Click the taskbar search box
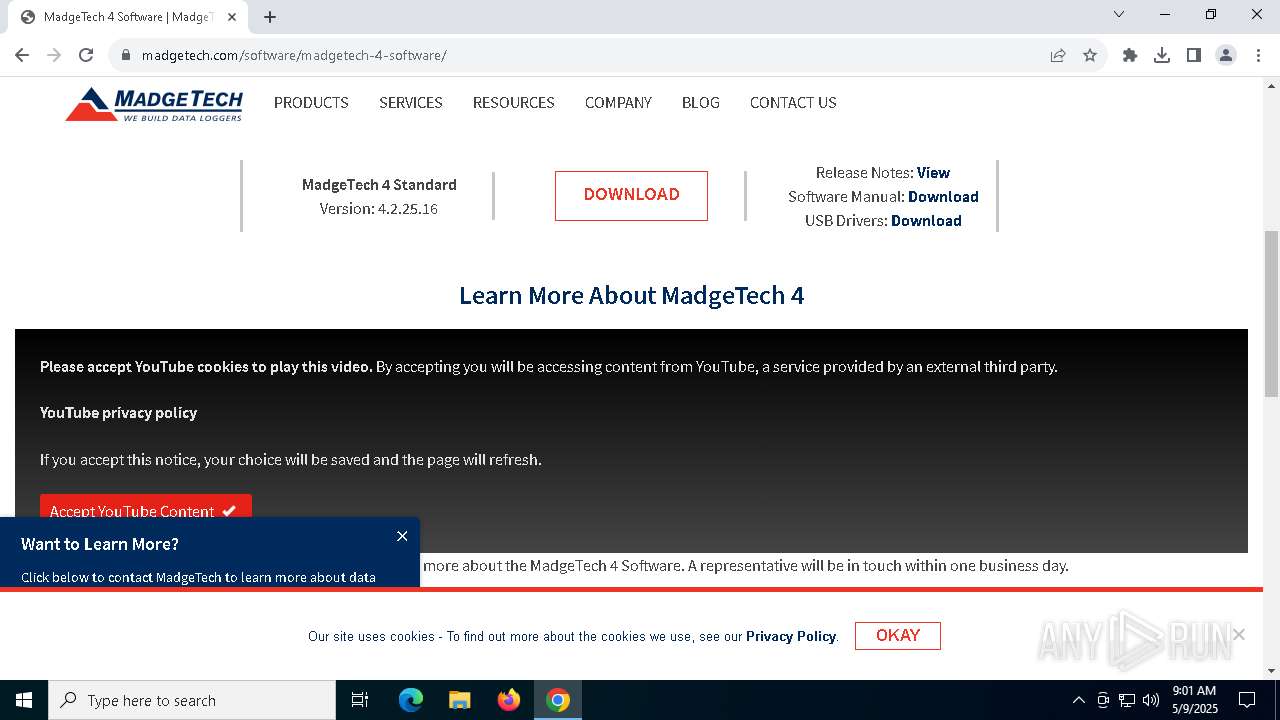Image resolution: width=1280 pixels, height=720 pixels. [192, 700]
